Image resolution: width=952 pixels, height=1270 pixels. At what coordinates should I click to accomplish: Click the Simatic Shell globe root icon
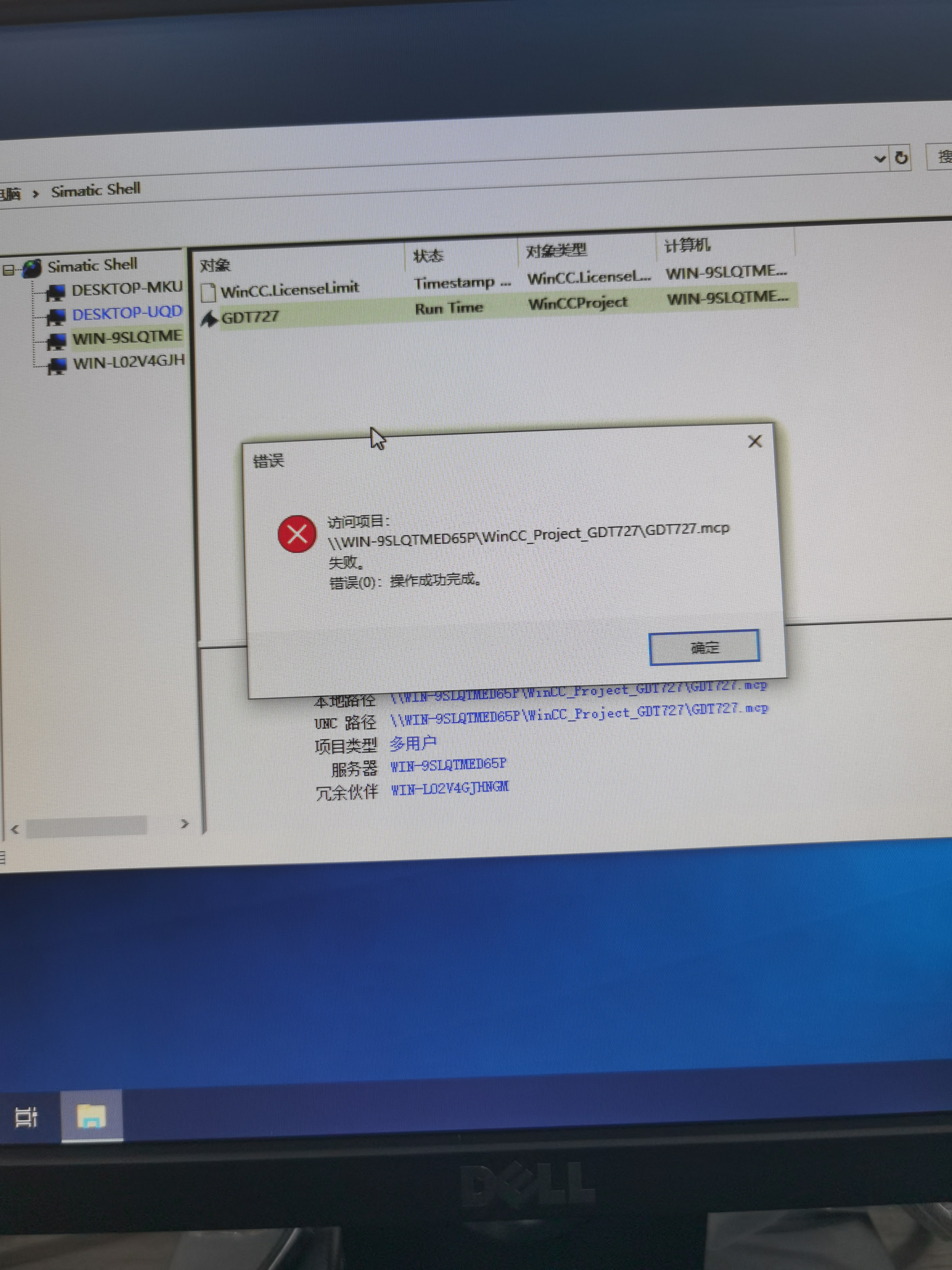tap(33, 268)
